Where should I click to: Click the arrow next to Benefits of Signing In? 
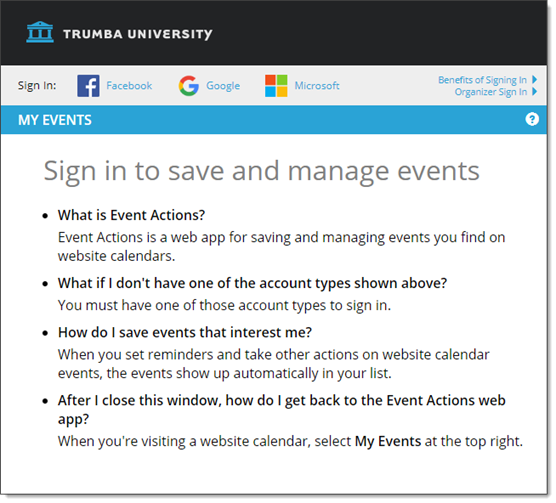pyautogui.click(x=535, y=80)
